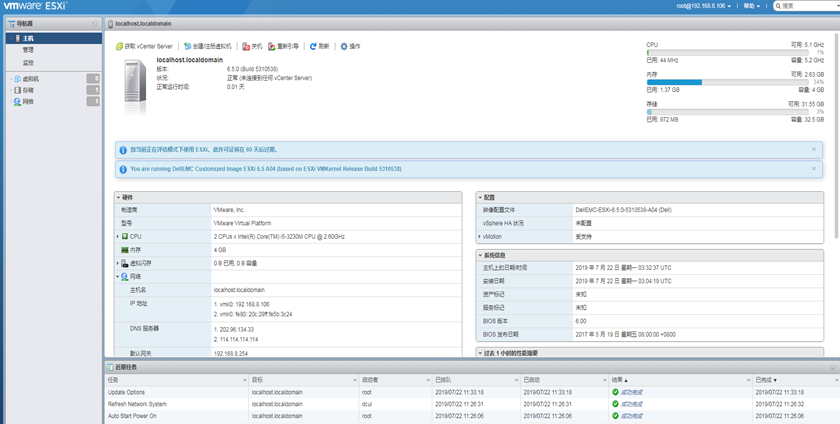The height and width of the screenshot is (424, 840).
Task: Open 管理 under host in navigator
Action: coord(28,50)
